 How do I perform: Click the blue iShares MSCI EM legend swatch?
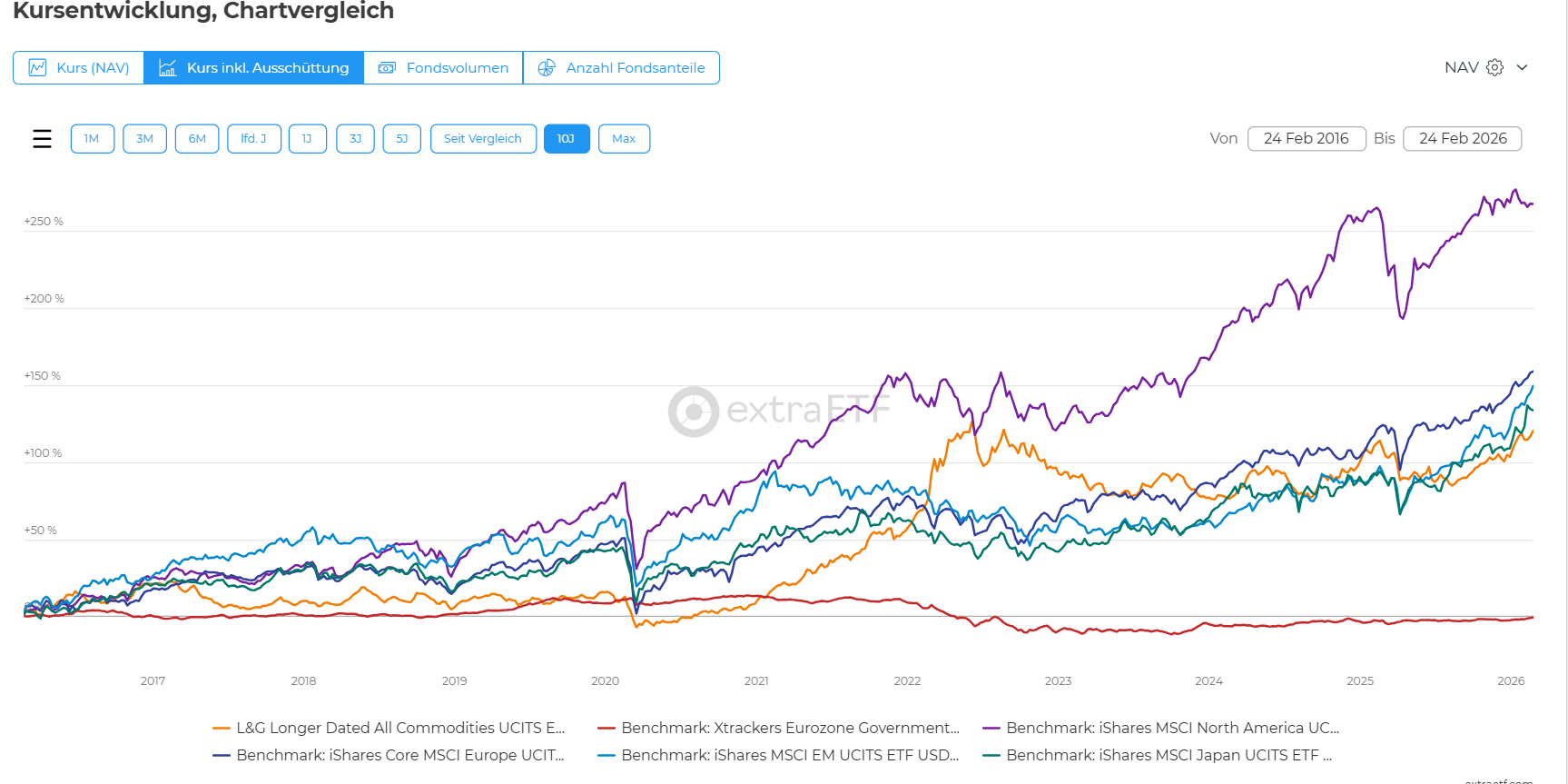click(606, 755)
